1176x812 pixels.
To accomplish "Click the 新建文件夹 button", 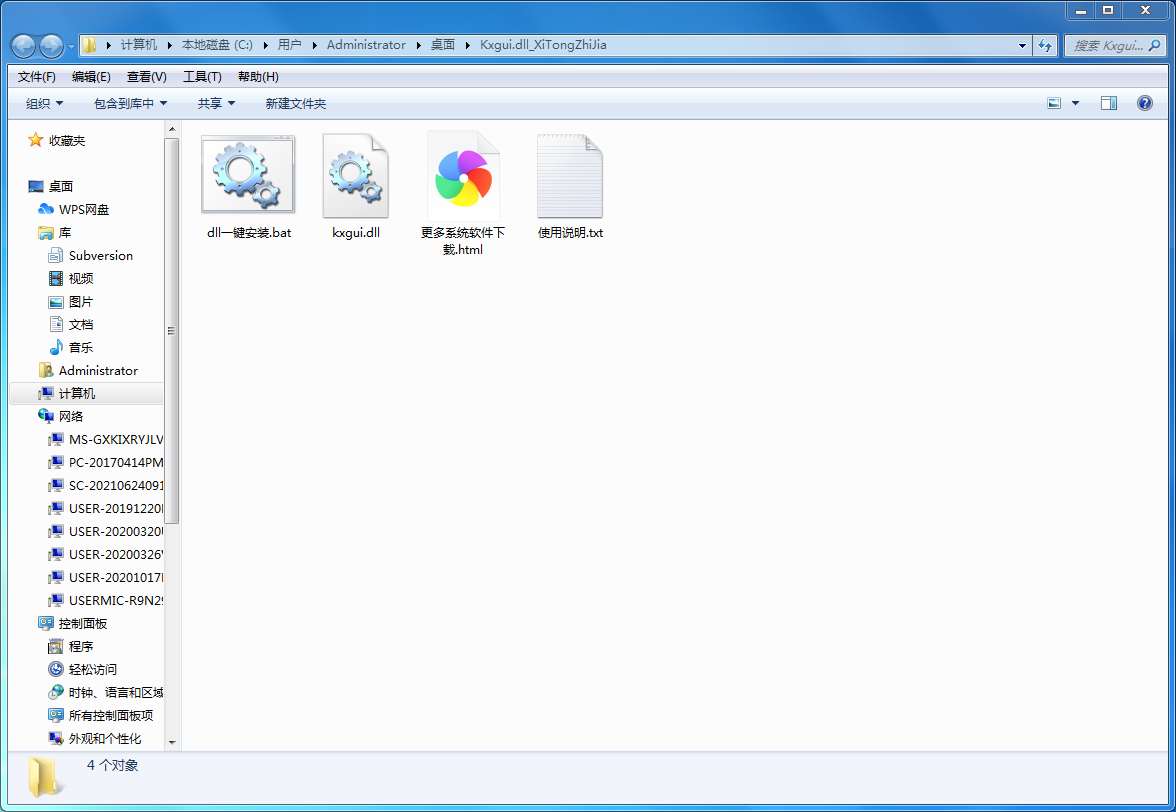I will pos(296,103).
